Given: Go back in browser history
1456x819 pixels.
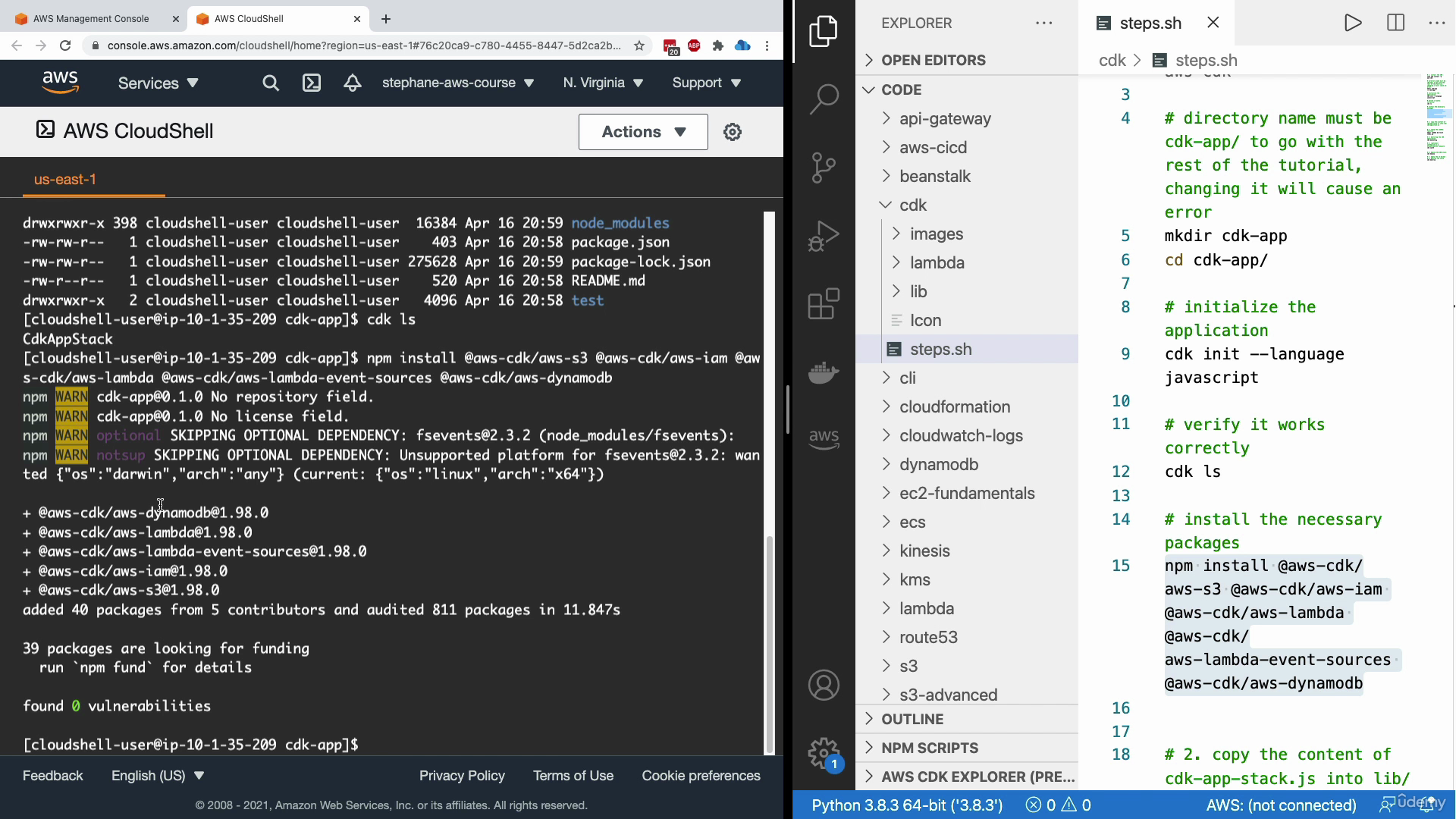Looking at the screenshot, I should pos(17,45).
